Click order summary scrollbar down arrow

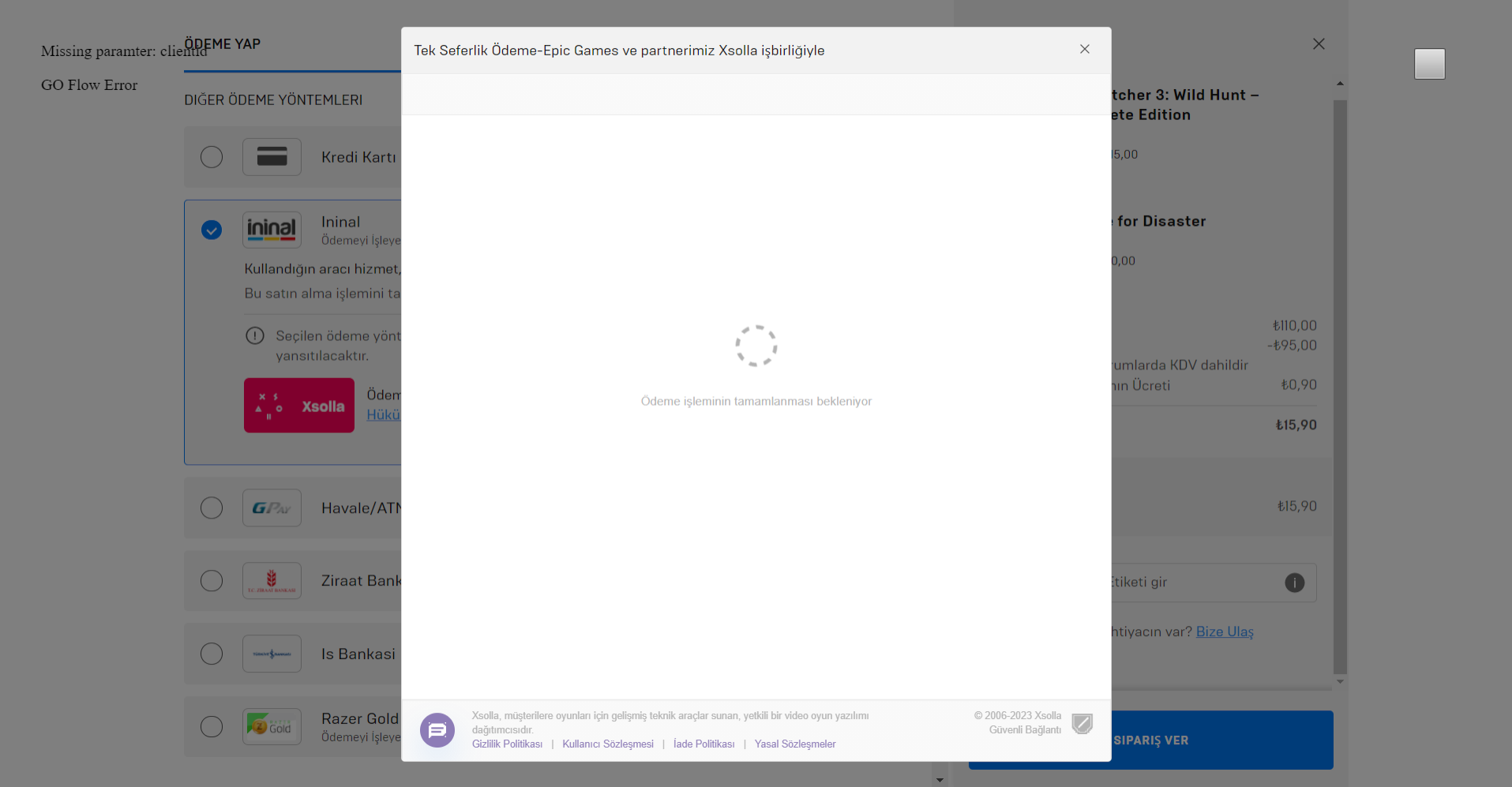[1340, 681]
